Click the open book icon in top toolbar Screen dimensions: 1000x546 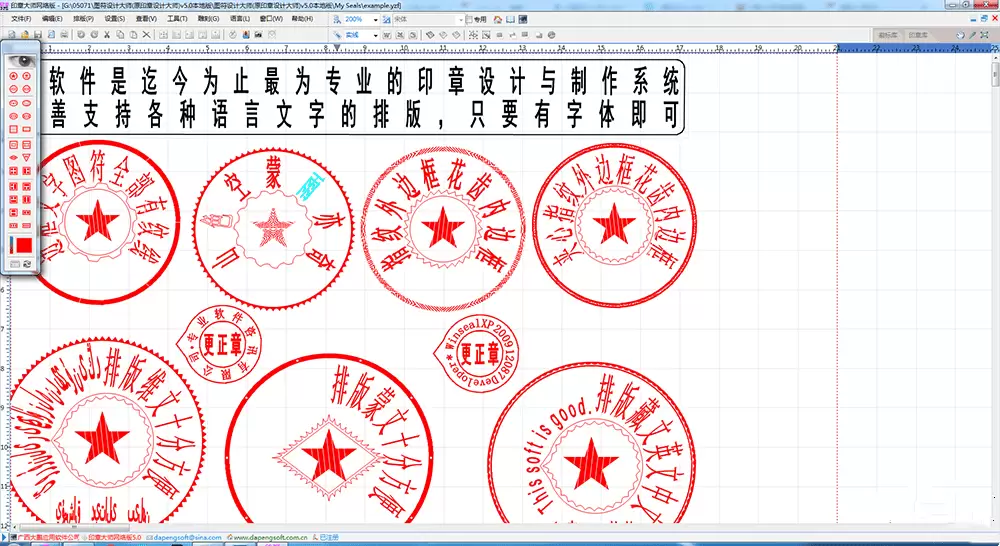click(510, 20)
